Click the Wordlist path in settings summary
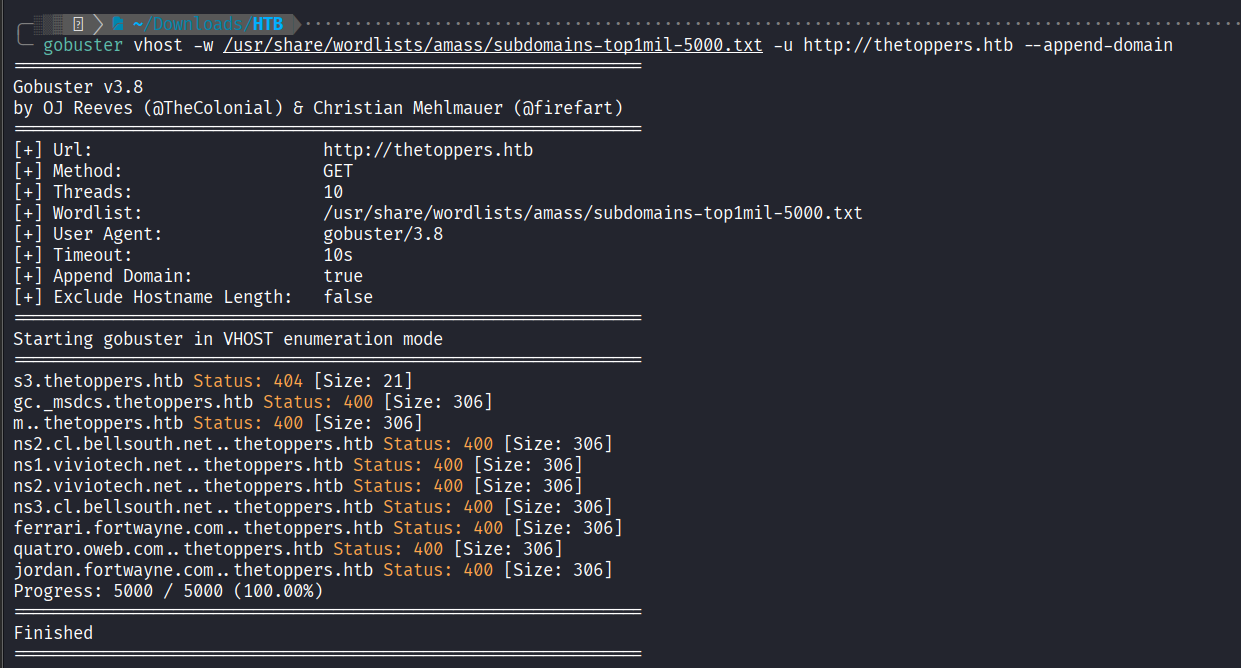Viewport: 1241px width, 668px height. [x=592, y=213]
